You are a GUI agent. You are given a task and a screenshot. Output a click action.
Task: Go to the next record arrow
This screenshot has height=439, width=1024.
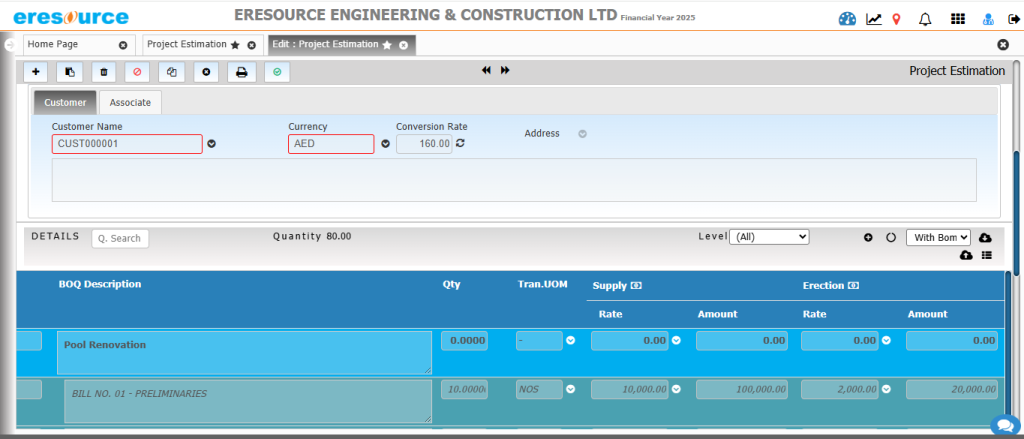click(x=505, y=70)
